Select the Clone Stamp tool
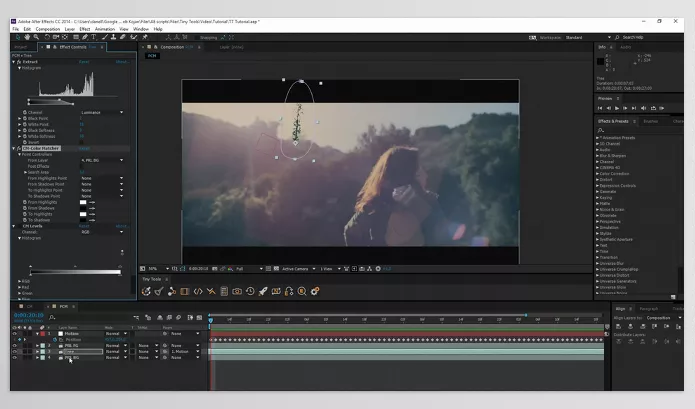 (113, 37)
